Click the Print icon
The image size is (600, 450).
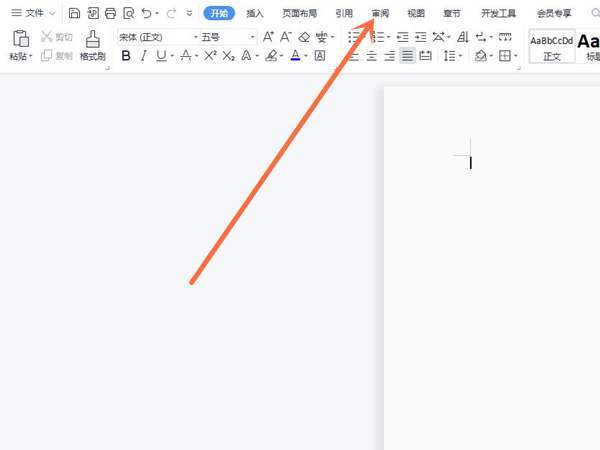110,14
